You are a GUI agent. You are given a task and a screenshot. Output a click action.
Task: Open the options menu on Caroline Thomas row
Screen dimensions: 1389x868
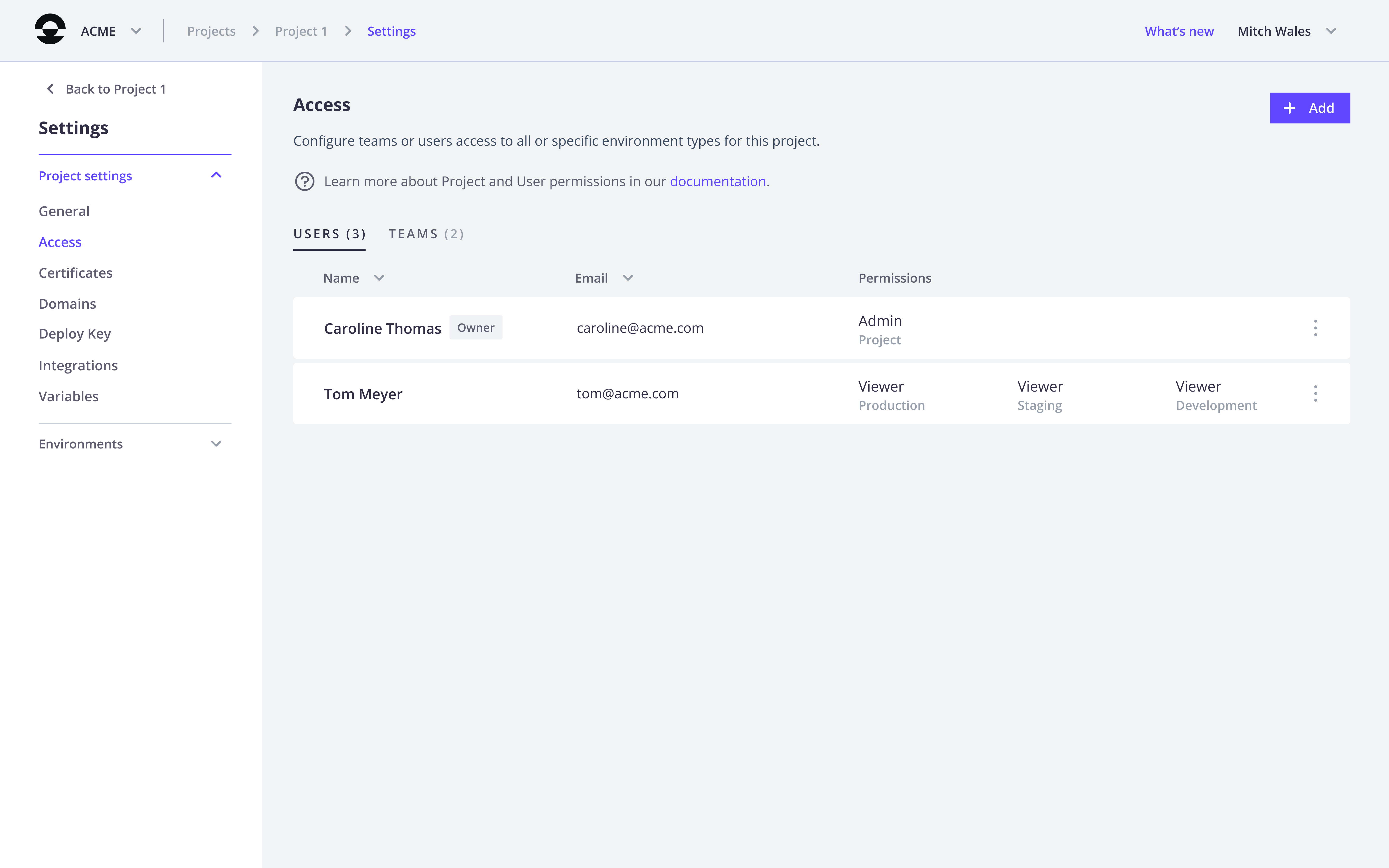[x=1315, y=328]
